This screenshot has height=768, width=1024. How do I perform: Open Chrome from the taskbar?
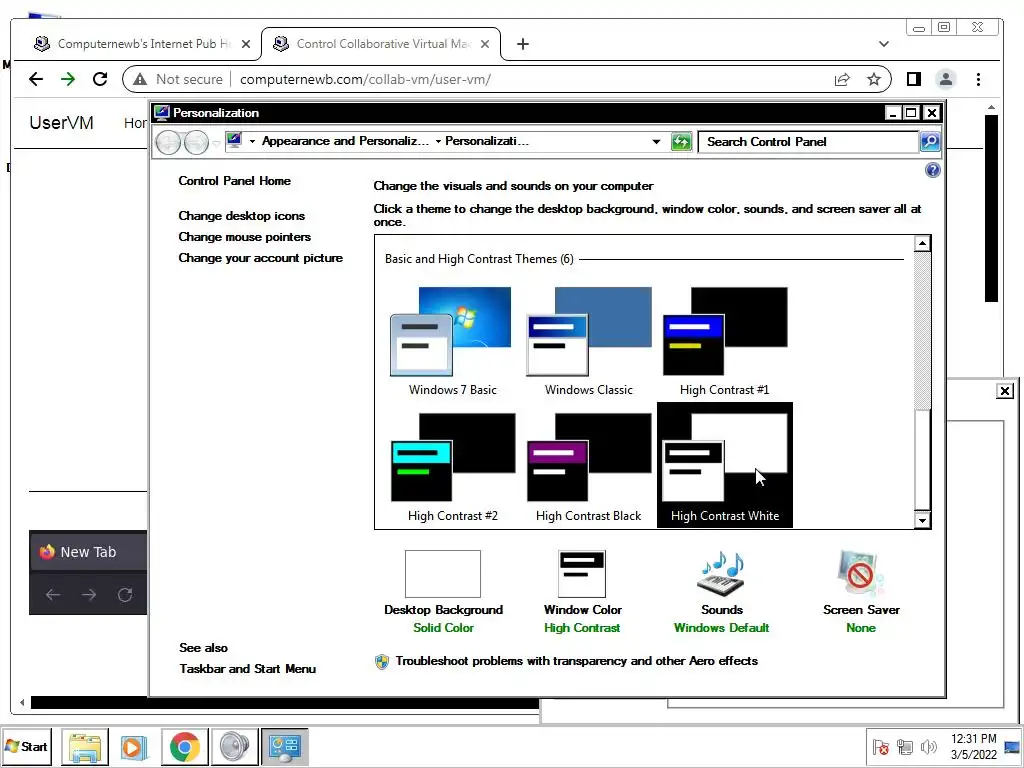[185, 747]
